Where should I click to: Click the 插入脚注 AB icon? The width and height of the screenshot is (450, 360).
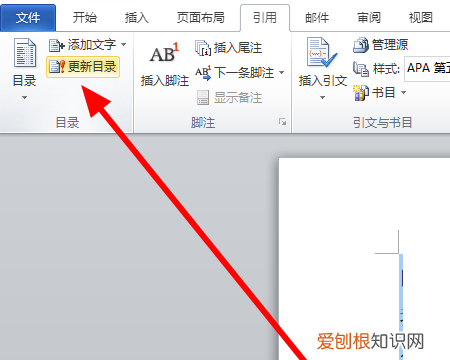pyautogui.click(x=164, y=53)
